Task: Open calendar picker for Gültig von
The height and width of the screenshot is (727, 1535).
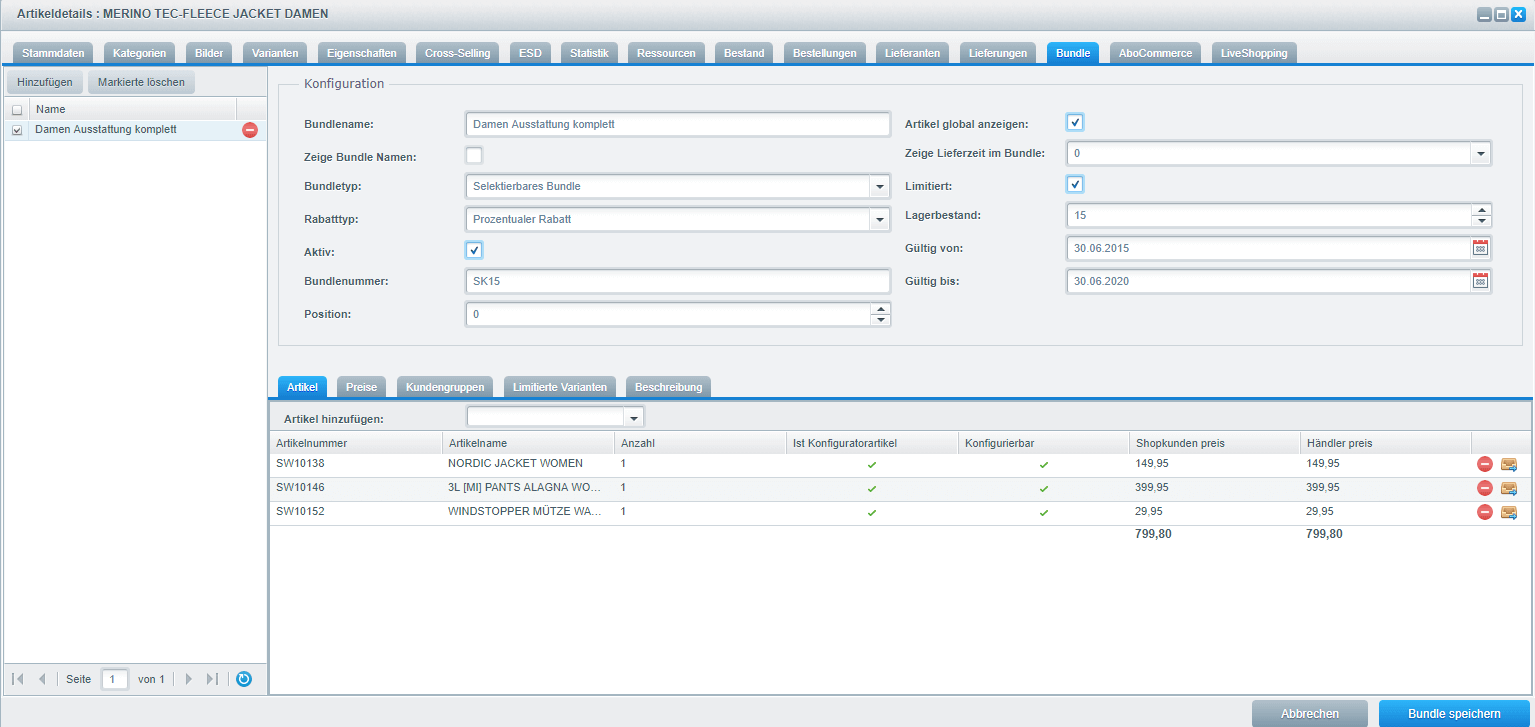Action: [1481, 248]
